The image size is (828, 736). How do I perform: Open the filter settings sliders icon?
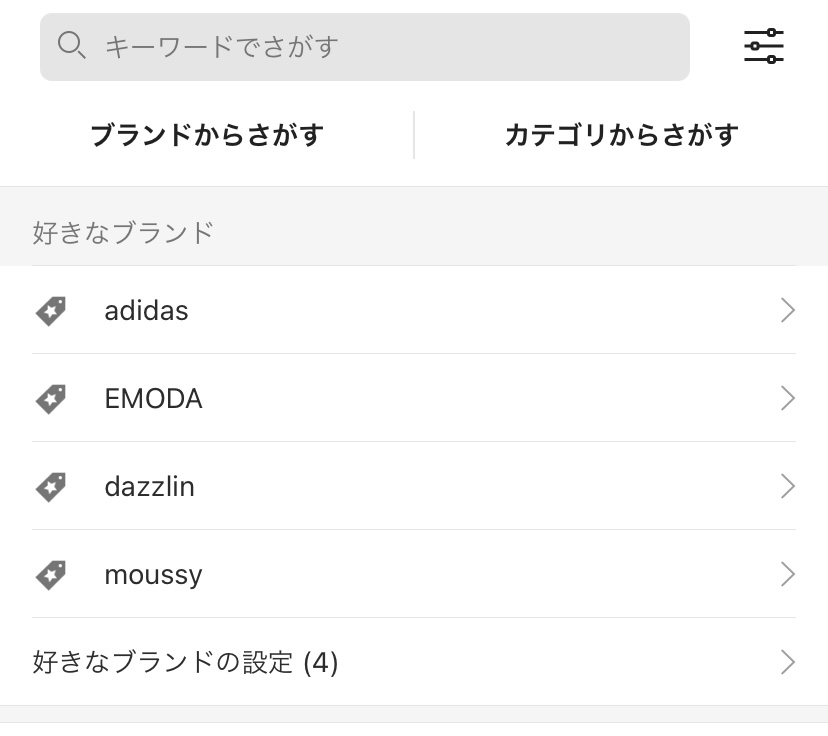click(764, 46)
